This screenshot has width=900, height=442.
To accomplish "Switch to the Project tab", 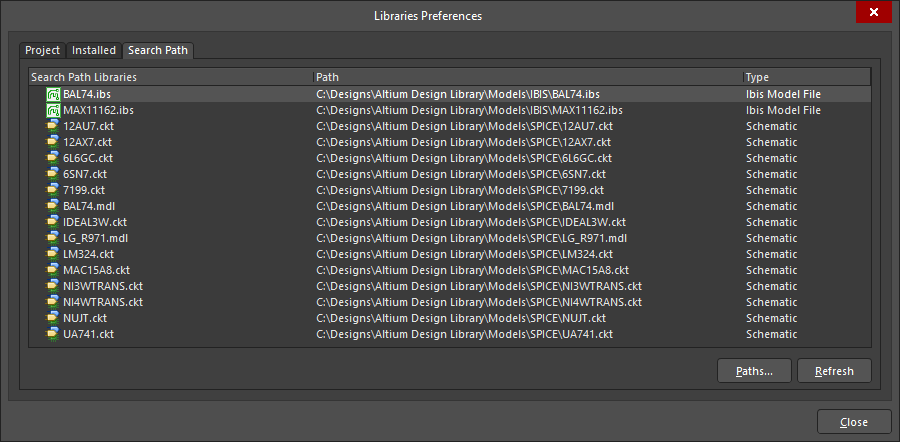I will [x=42, y=51].
